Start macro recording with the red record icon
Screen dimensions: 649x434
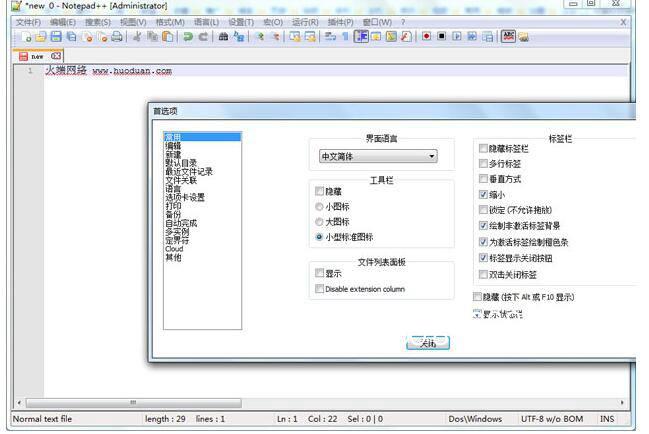coord(426,37)
